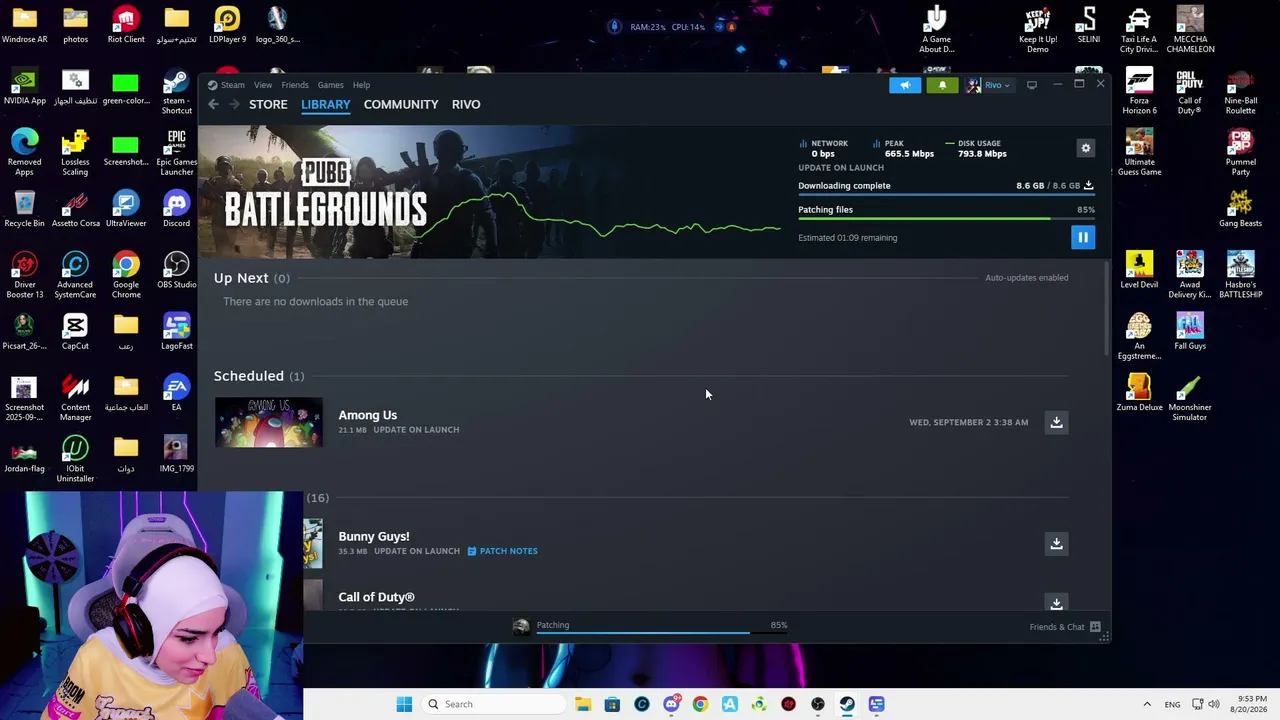Open Discord from the taskbar
The width and height of the screenshot is (1280, 720).
click(x=671, y=704)
